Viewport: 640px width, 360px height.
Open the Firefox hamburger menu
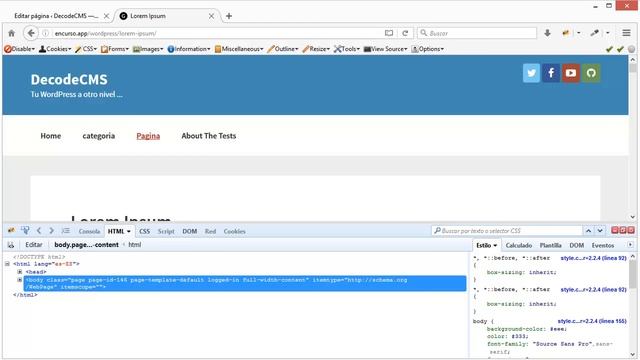tap(627, 33)
